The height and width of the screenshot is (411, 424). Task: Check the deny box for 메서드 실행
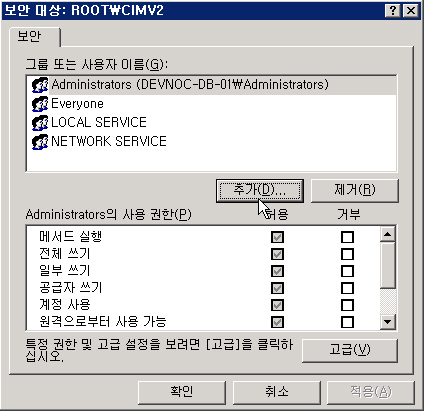[x=347, y=237]
